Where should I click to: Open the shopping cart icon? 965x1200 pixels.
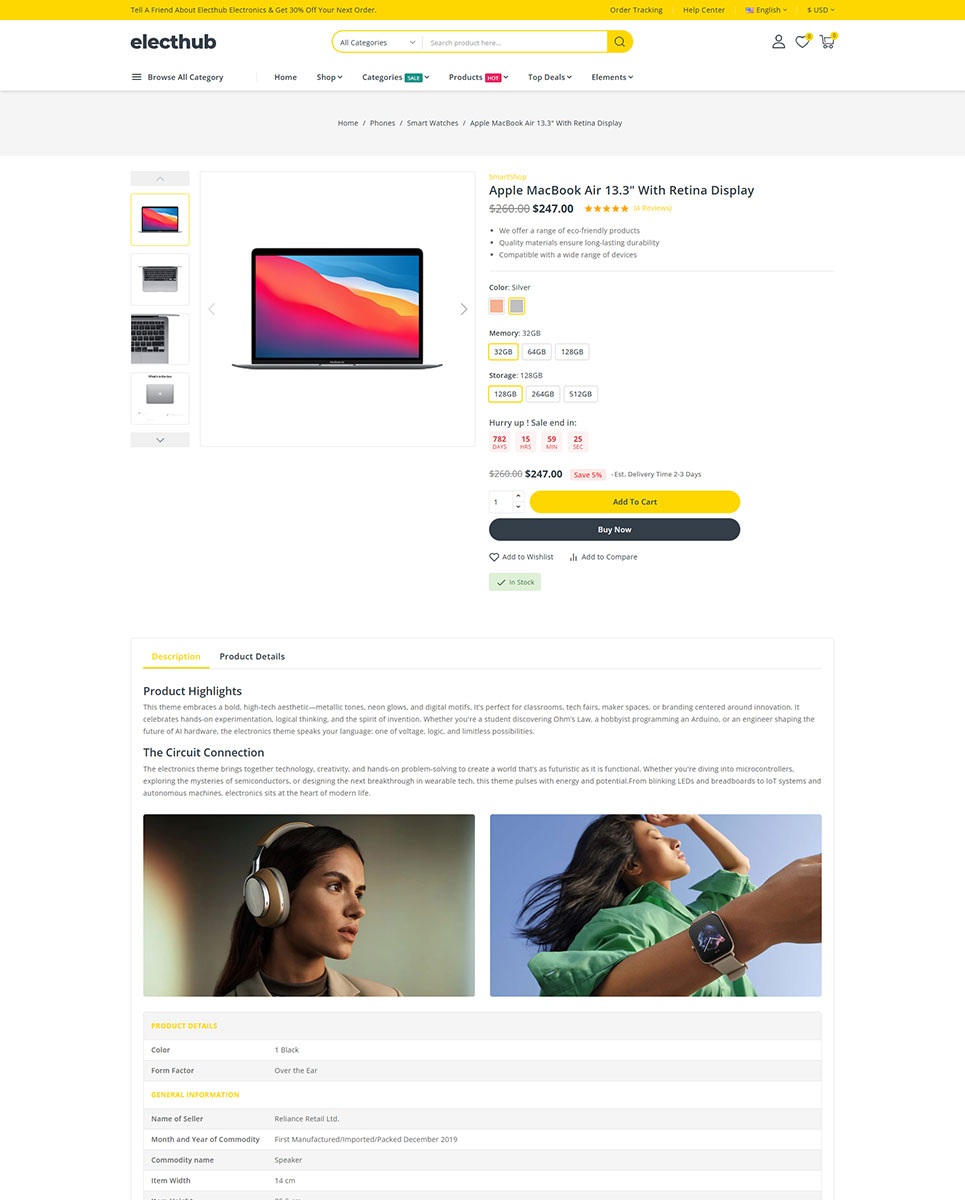(x=827, y=42)
